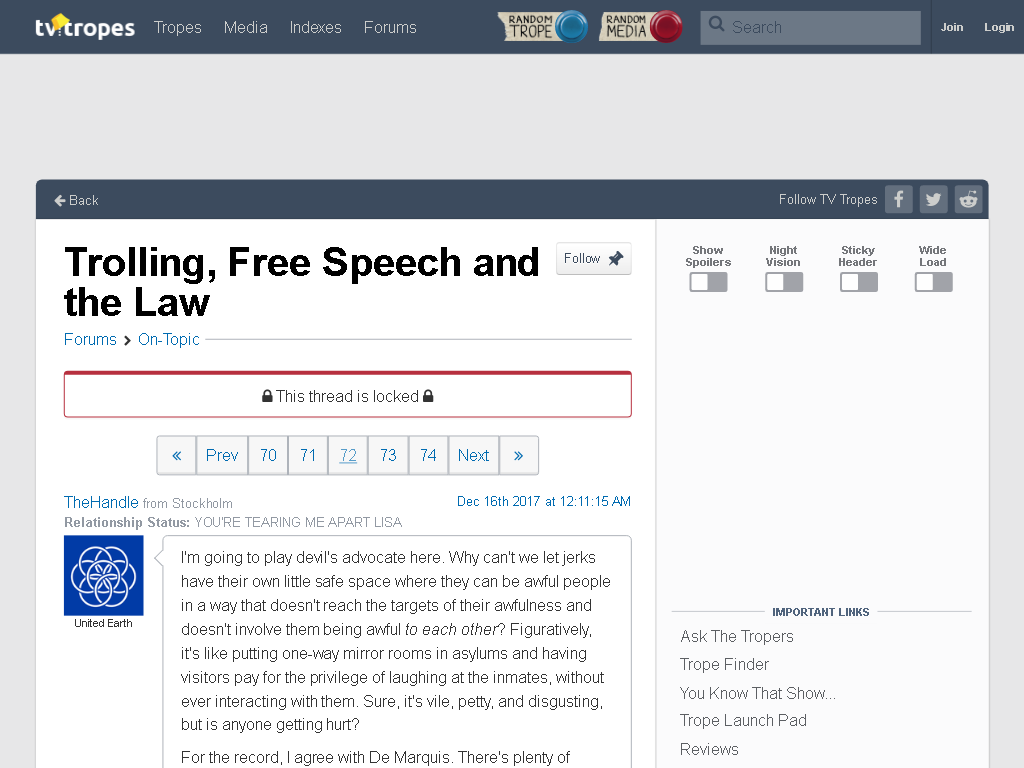Open the TV Tropes logo homepage

[x=85, y=27]
